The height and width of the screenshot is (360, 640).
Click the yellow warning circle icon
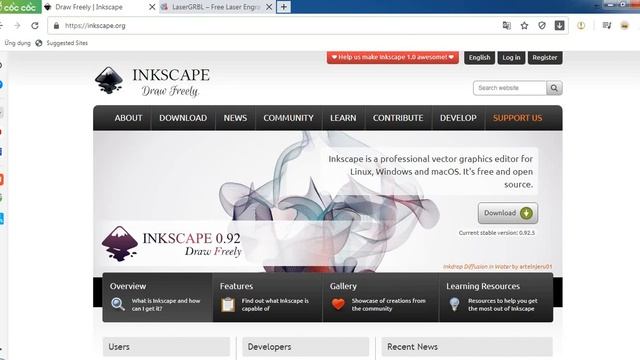tap(581, 26)
